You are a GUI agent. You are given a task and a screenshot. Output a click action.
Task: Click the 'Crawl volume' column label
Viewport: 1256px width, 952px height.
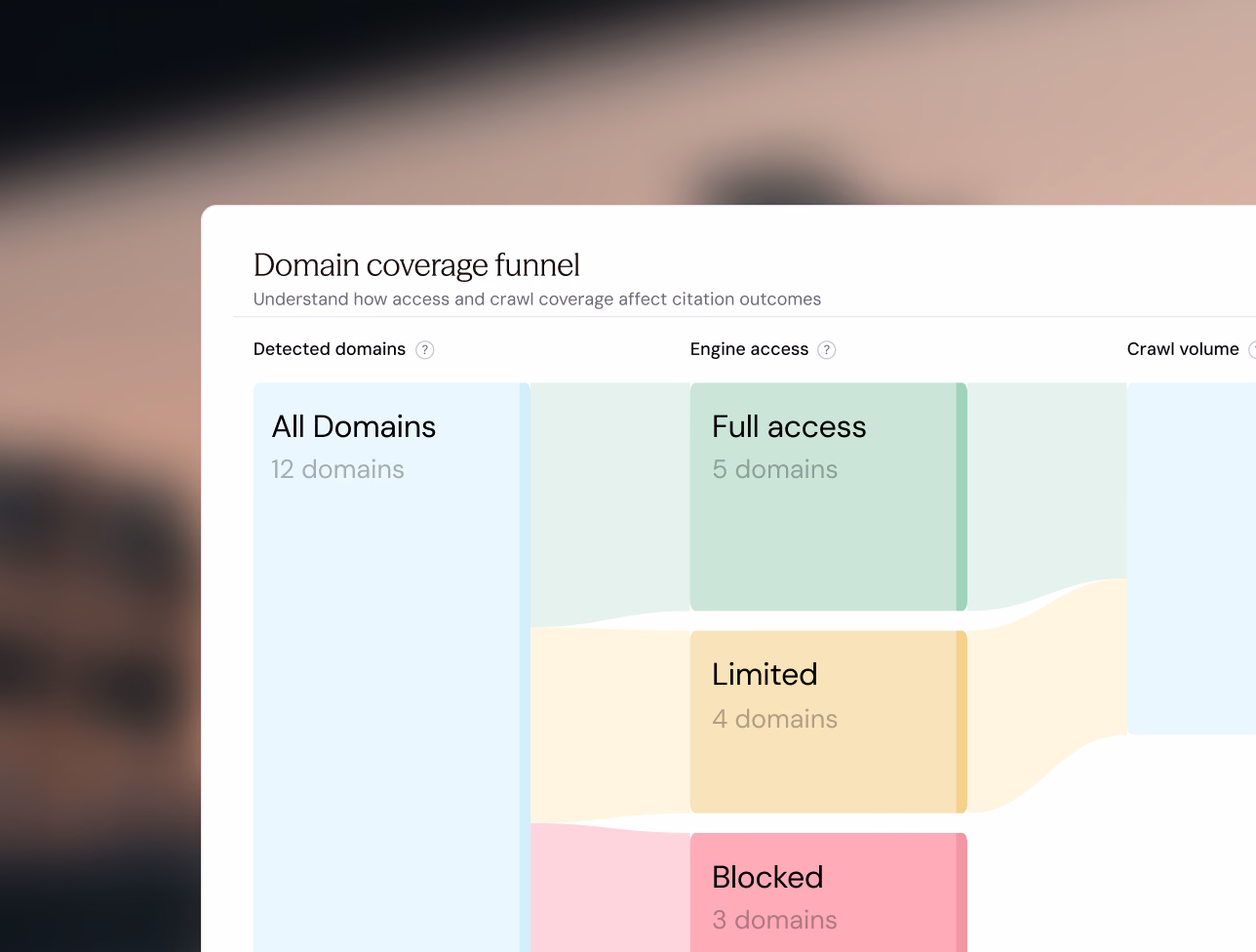(1183, 349)
